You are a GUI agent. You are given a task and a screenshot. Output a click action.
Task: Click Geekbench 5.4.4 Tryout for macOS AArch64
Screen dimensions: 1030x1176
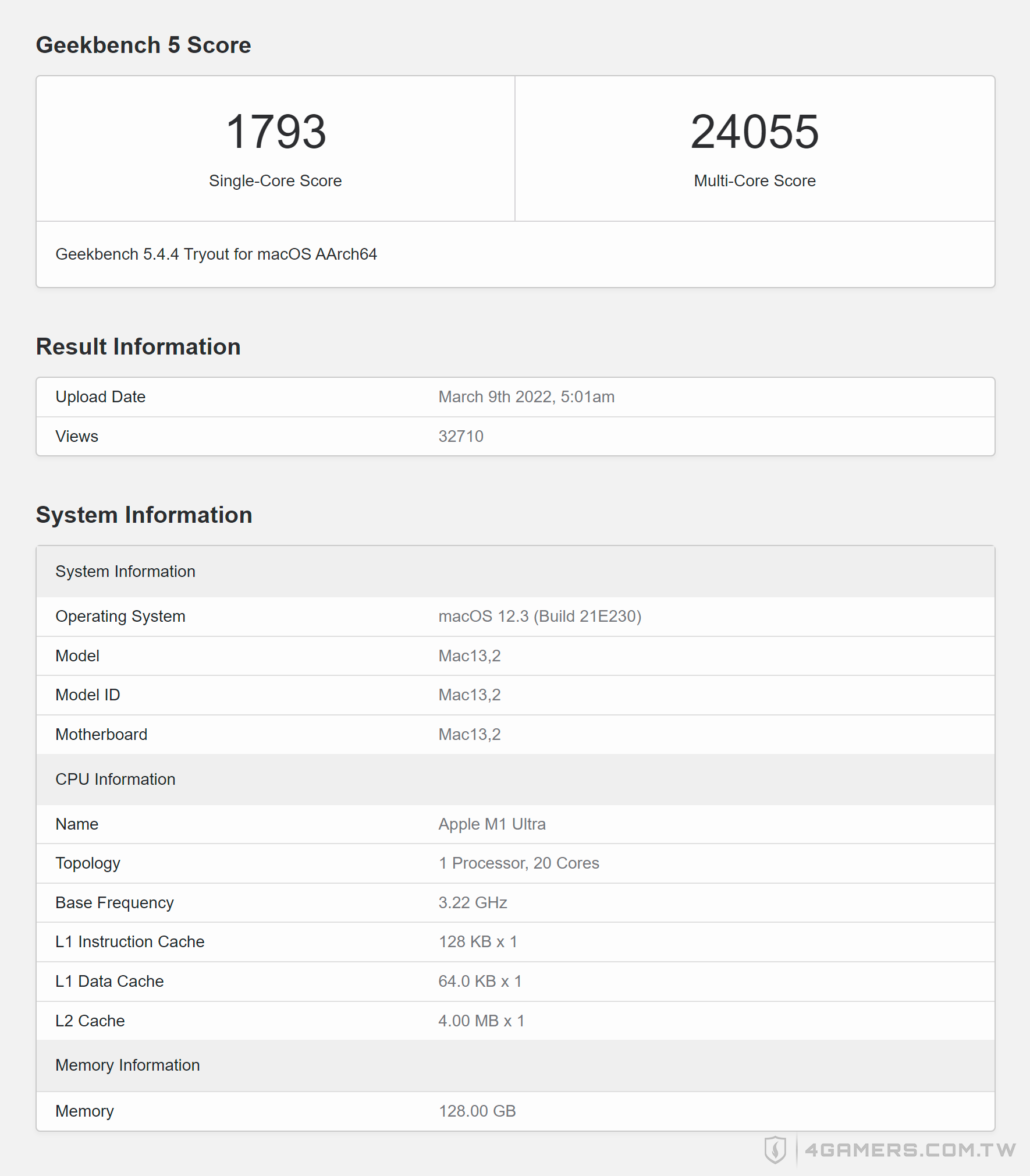pos(216,254)
